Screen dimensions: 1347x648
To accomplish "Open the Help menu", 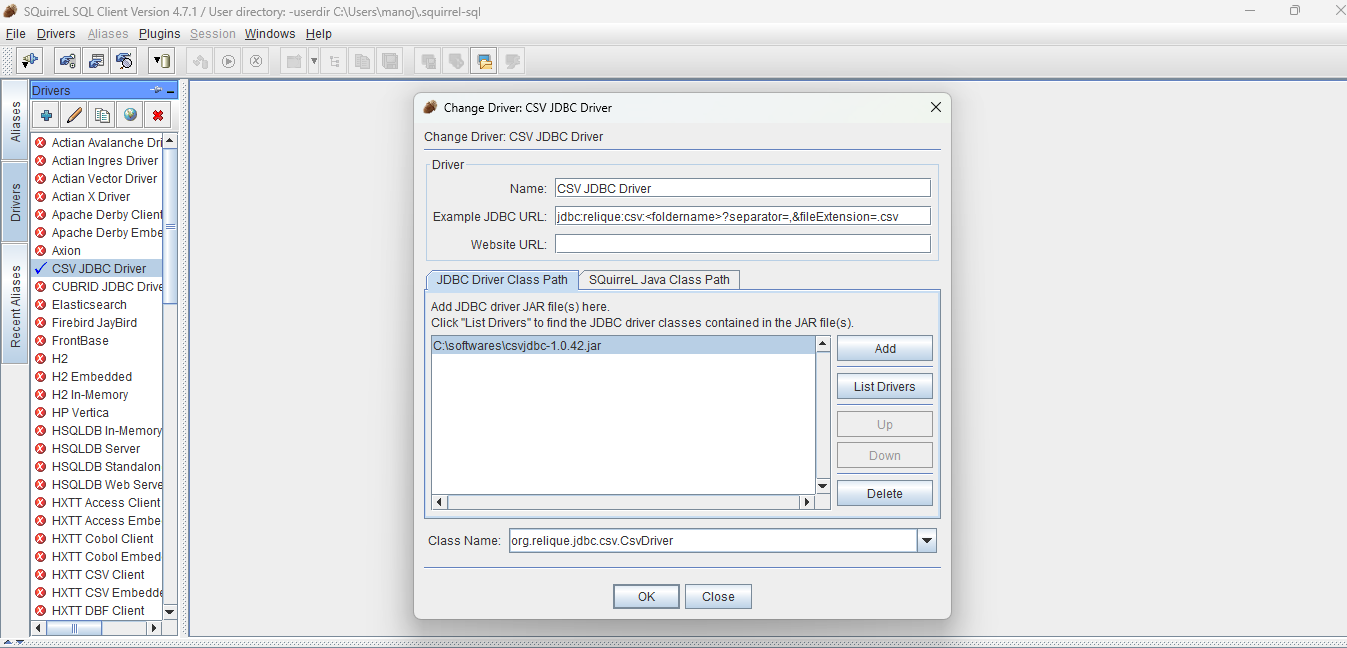I will (318, 33).
